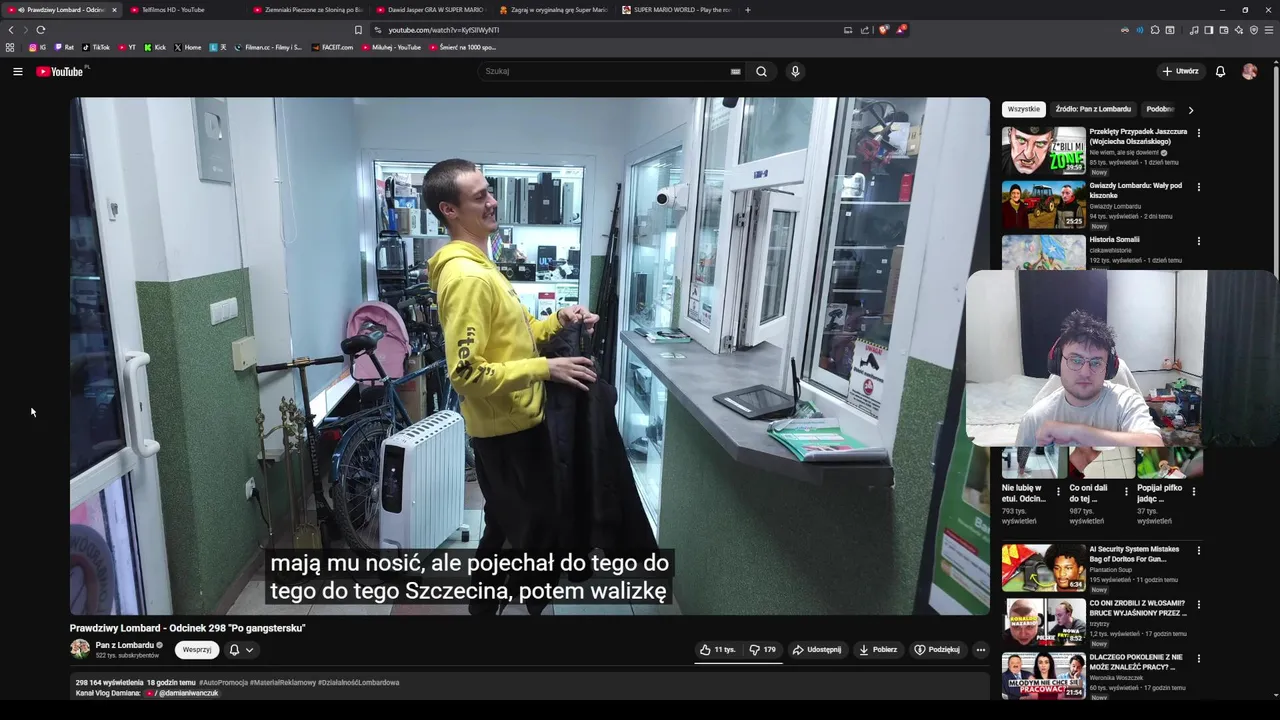The width and height of the screenshot is (1280, 720).
Task: Toggle the browser sidebar panel icon
Action: pos(1208,30)
